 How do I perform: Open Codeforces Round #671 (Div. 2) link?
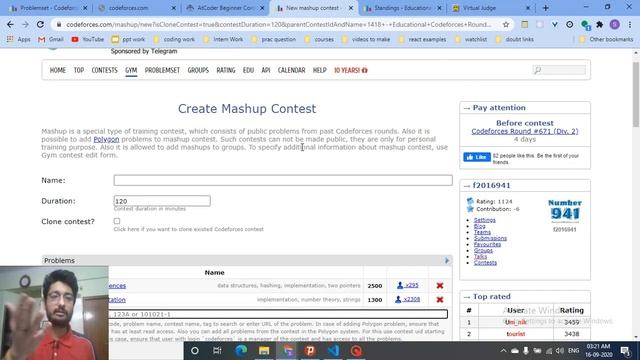tap(524, 131)
